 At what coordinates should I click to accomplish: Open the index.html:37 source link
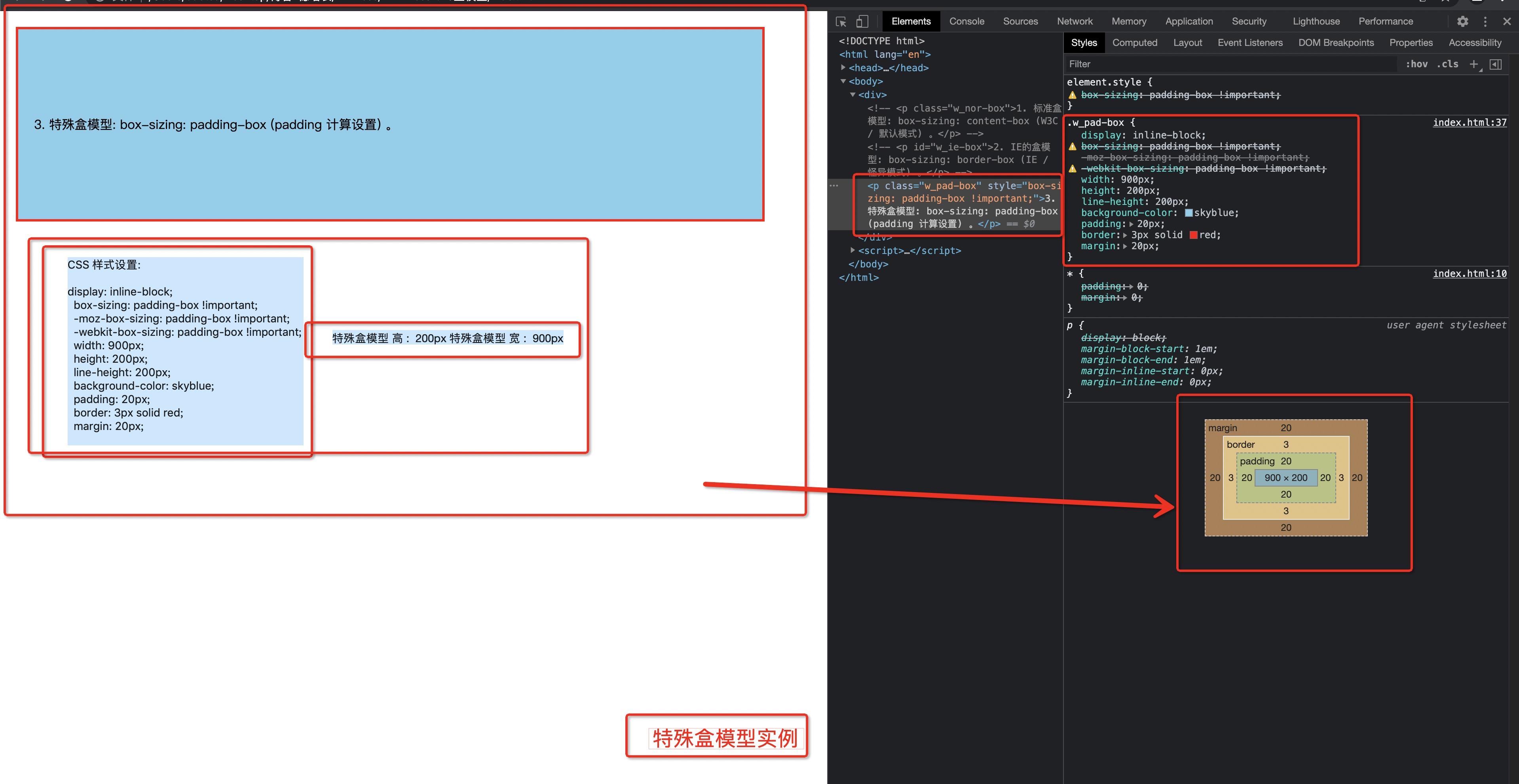pyautogui.click(x=1470, y=123)
